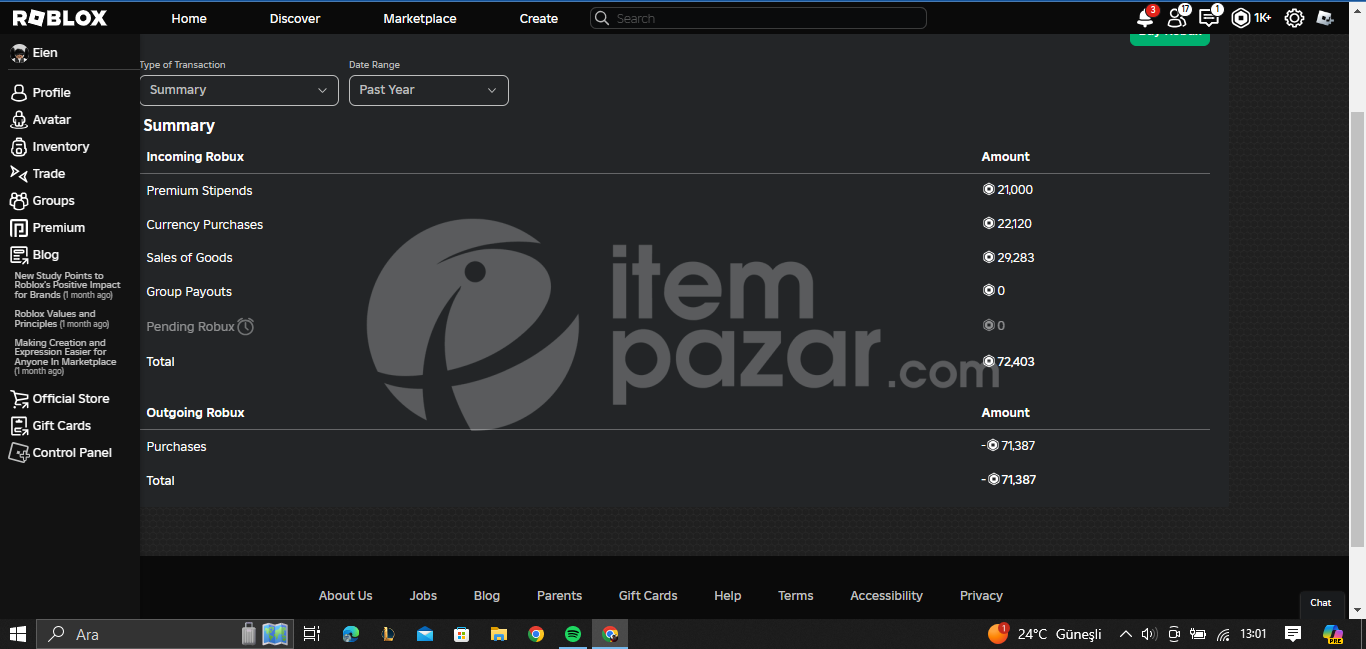The height and width of the screenshot is (649, 1366).
Task: Click the volume icon in system tray
Action: [x=1149, y=634]
